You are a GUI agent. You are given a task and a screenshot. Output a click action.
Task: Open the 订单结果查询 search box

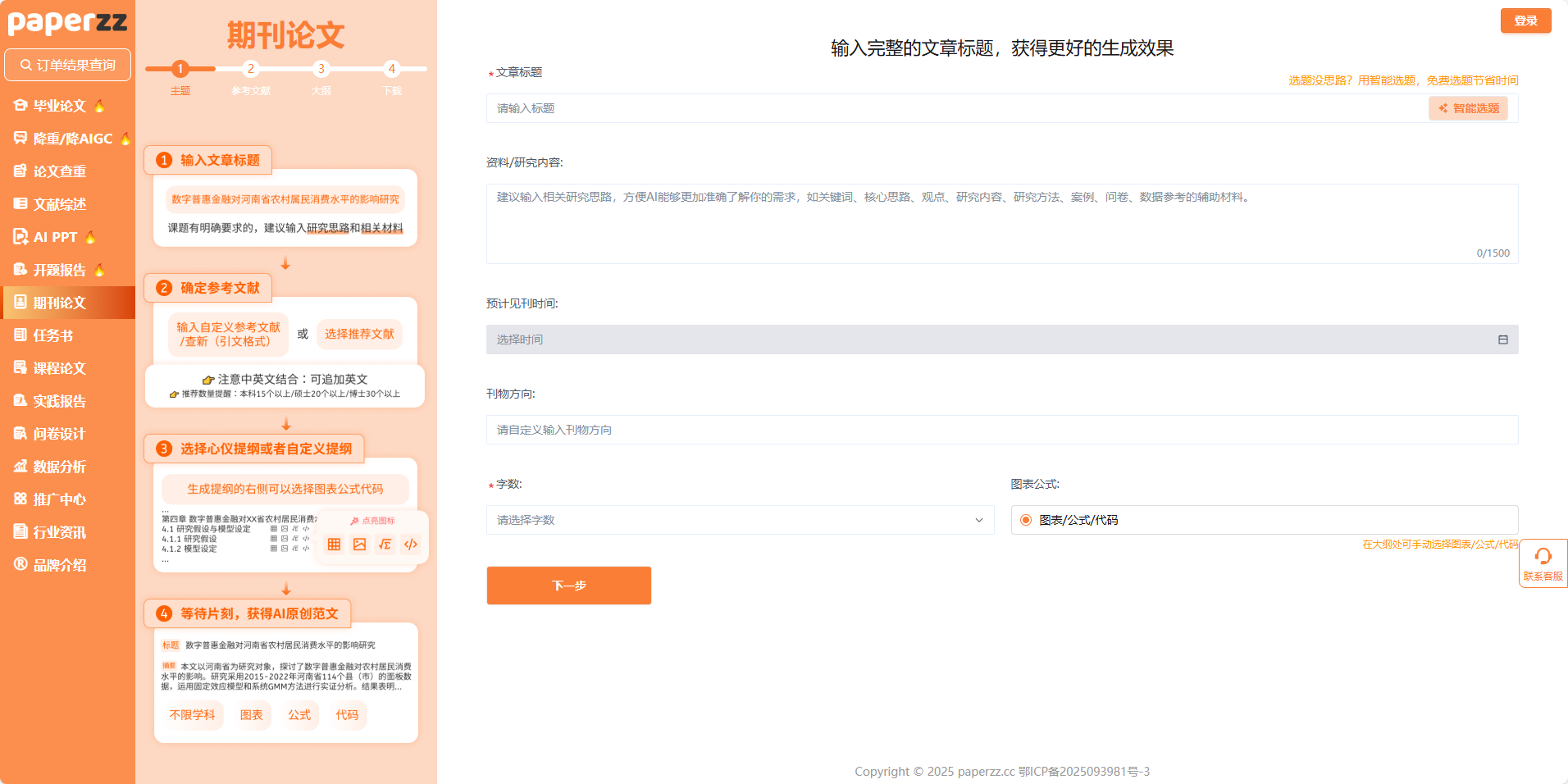[68, 65]
